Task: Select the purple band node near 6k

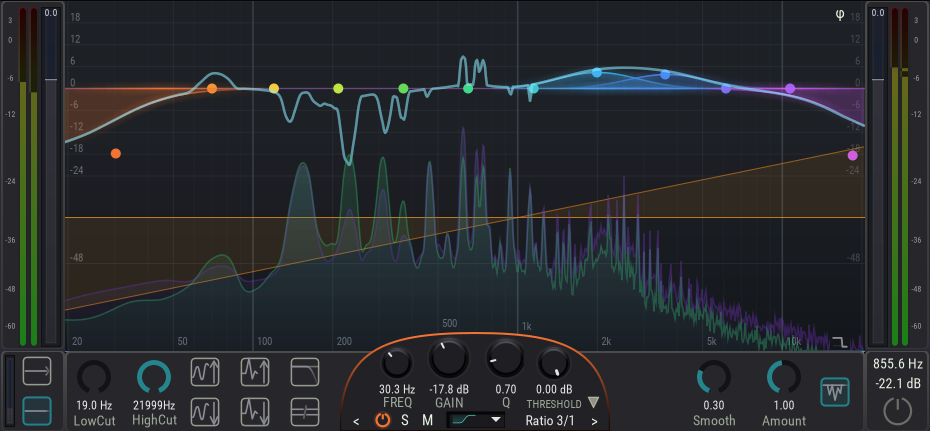Action: [725, 89]
